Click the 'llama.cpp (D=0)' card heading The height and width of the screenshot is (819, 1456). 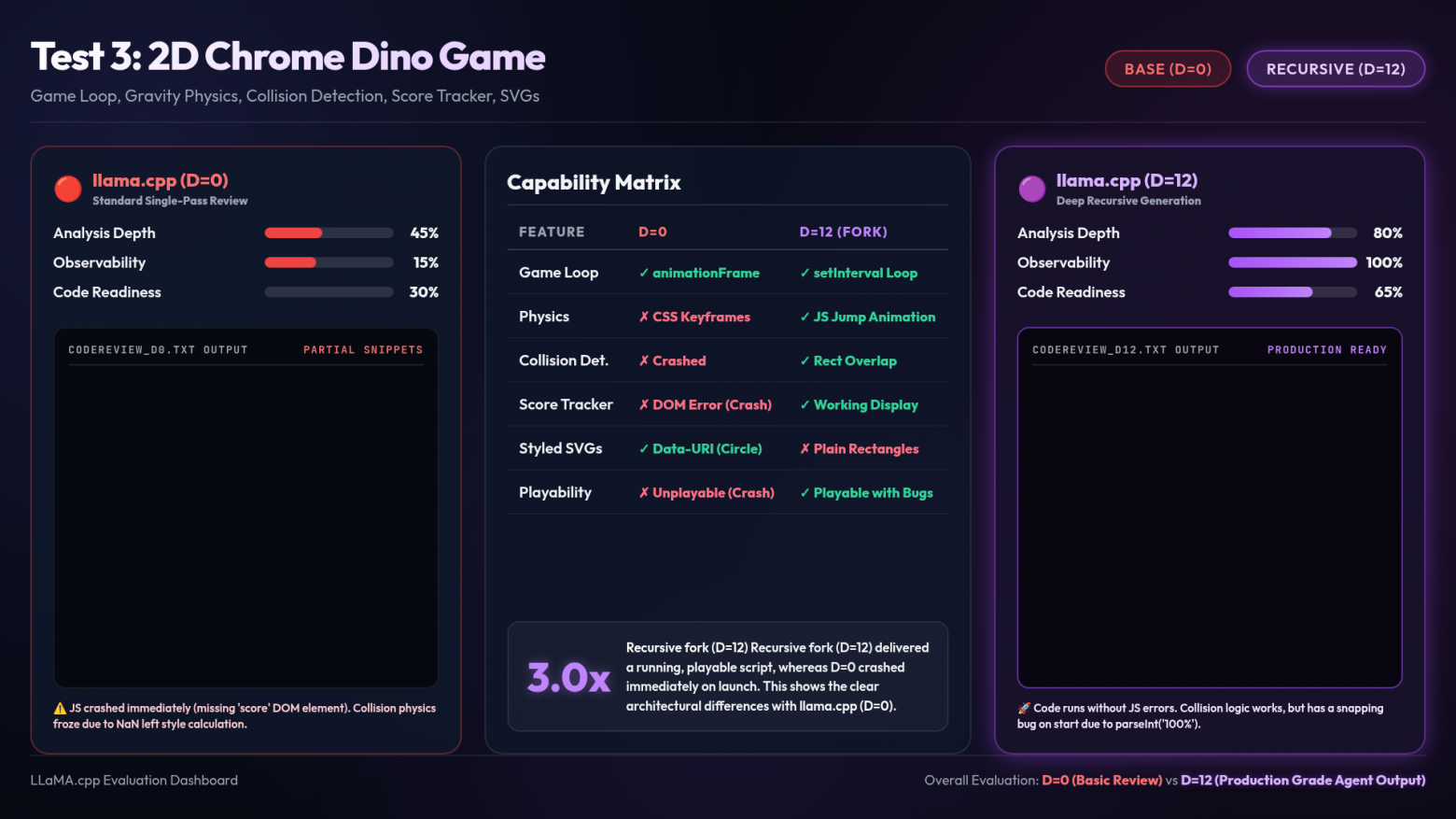(161, 180)
